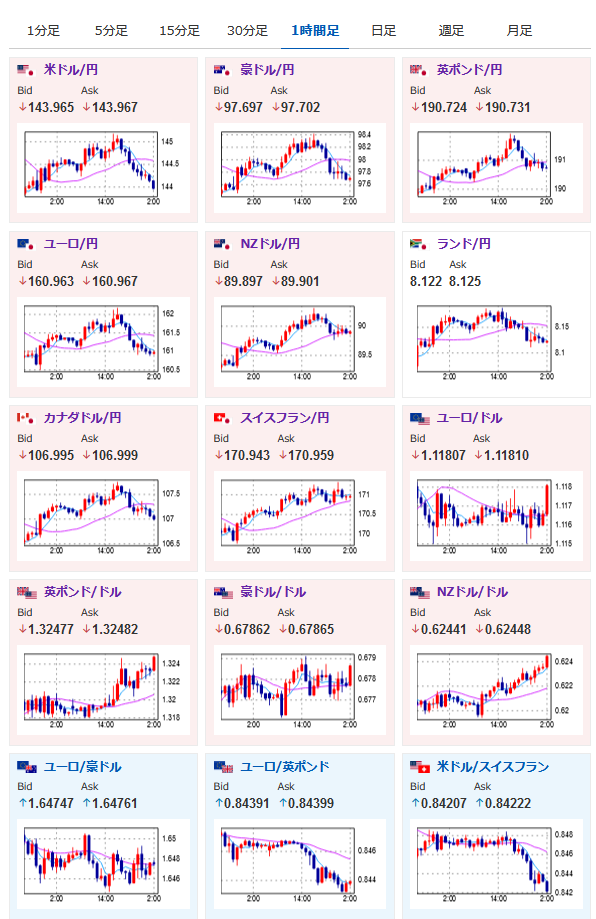
Task: Switch to the 月足 tab
Action: click(x=520, y=30)
